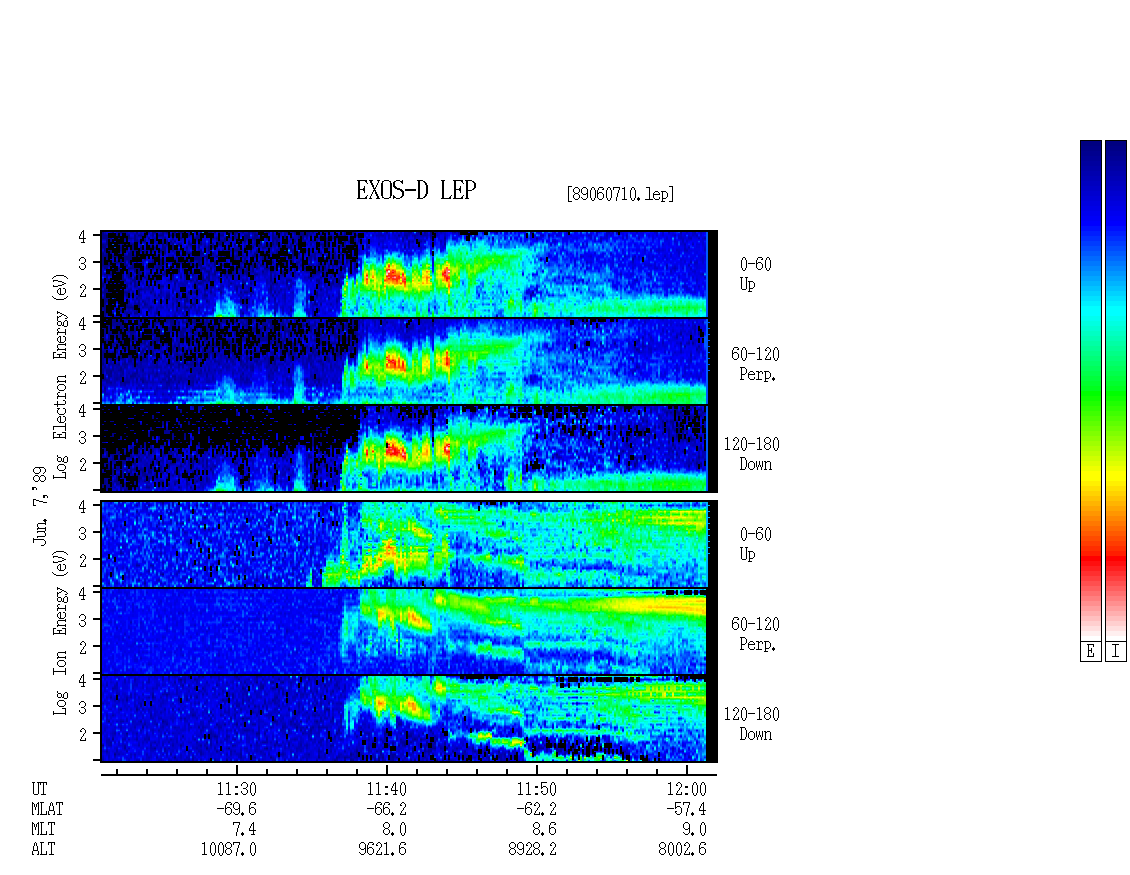Click the 120-180 Down label beside electron panel
1130x875 pixels.
pyautogui.click(x=752, y=454)
